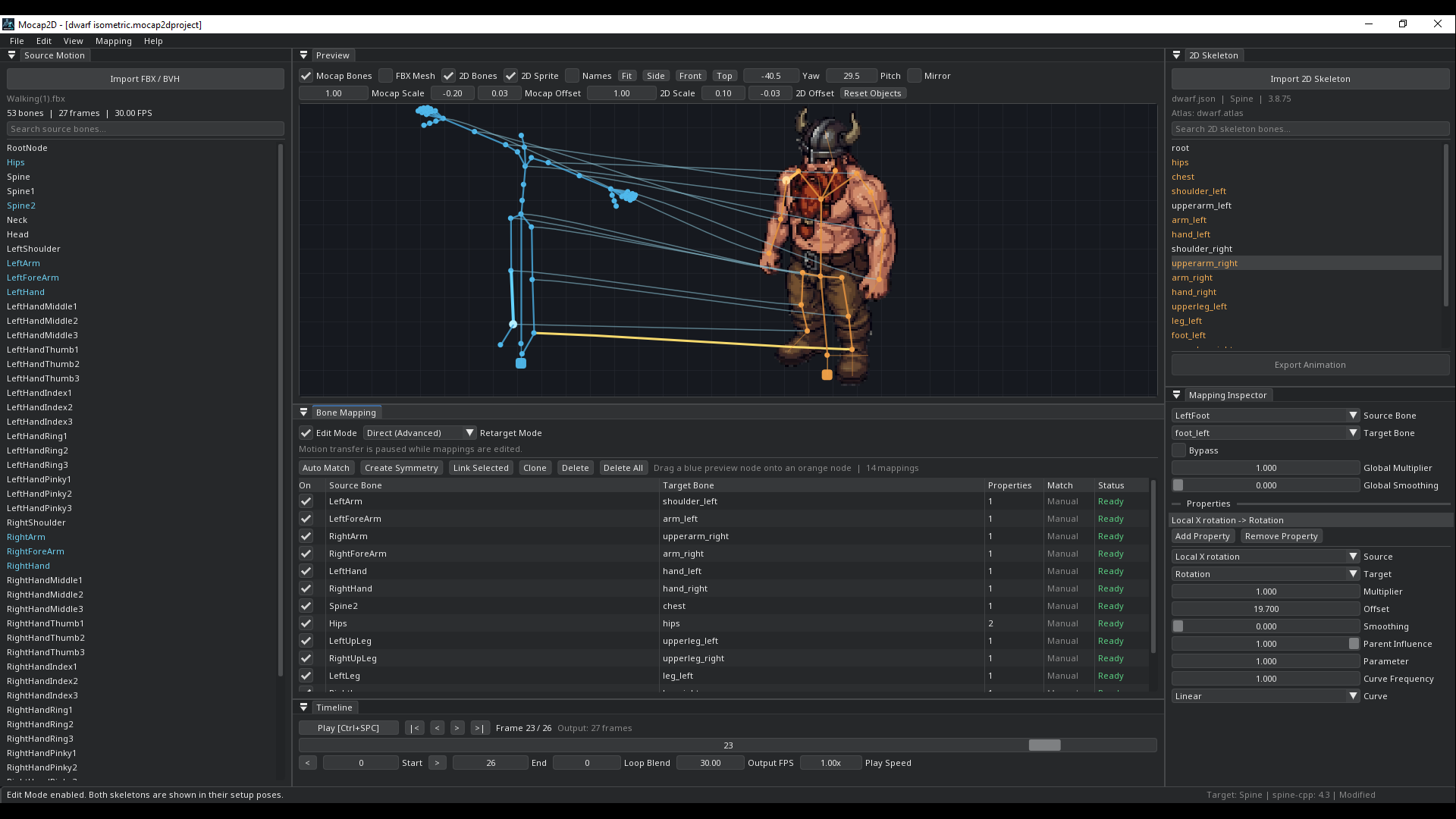Collapse the Preview panel arrow
1456x819 pixels.
pyautogui.click(x=303, y=55)
